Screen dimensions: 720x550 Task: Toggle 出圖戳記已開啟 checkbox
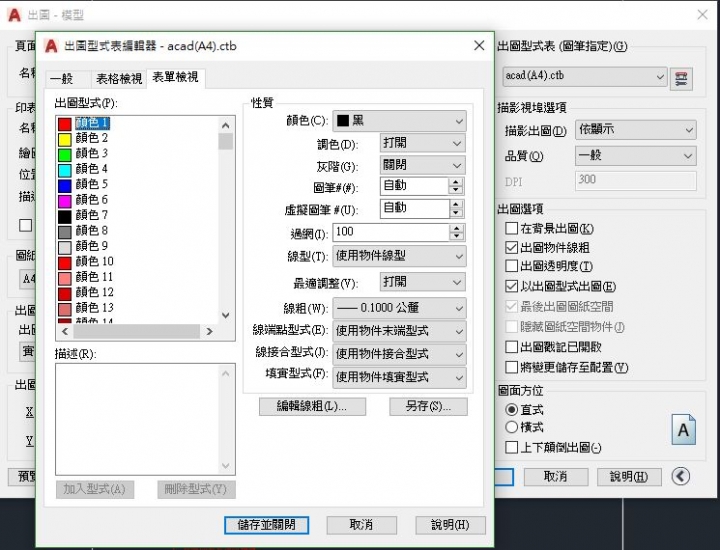coord(511,347)
